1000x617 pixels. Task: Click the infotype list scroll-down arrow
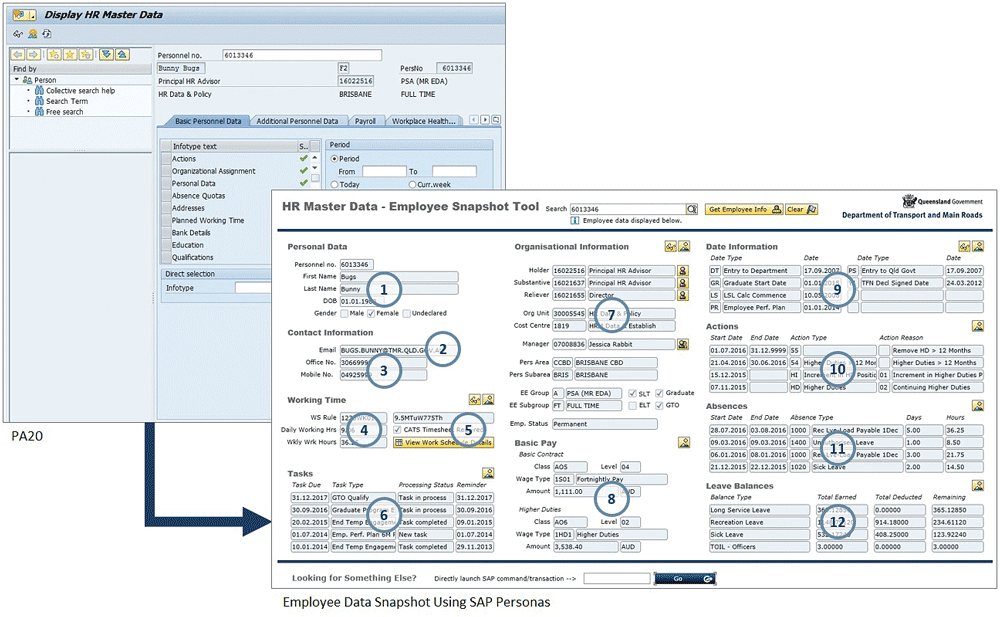coord(314,168)
